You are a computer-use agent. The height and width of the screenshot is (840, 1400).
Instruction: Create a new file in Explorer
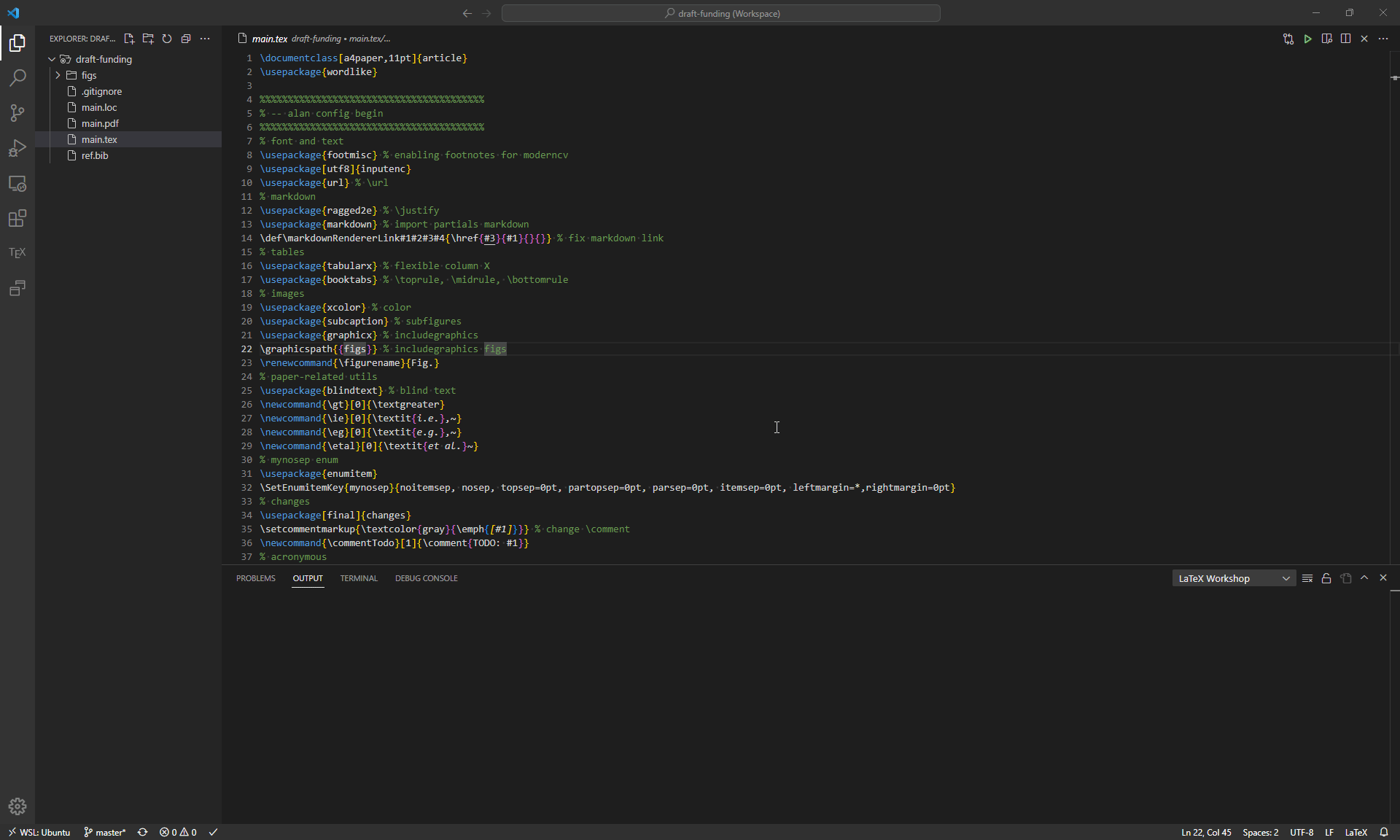tap(129, 39)
